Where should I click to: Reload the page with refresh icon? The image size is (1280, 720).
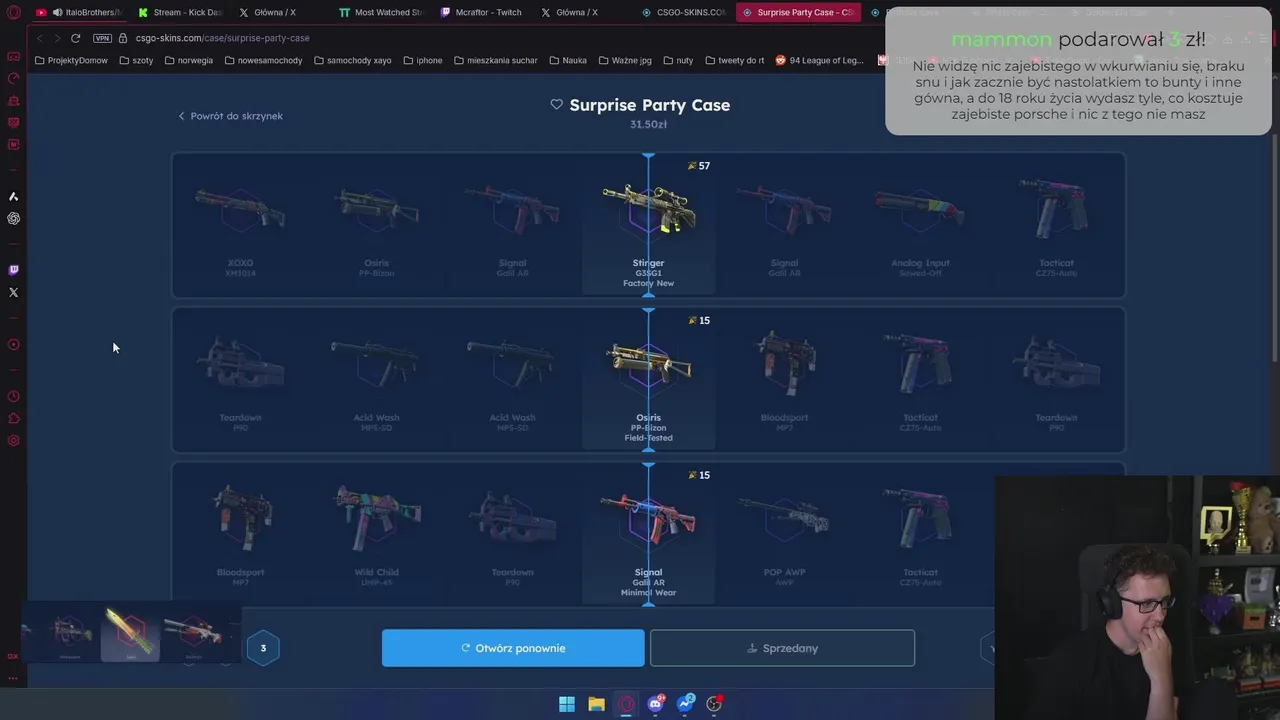[x=75, y=38]
